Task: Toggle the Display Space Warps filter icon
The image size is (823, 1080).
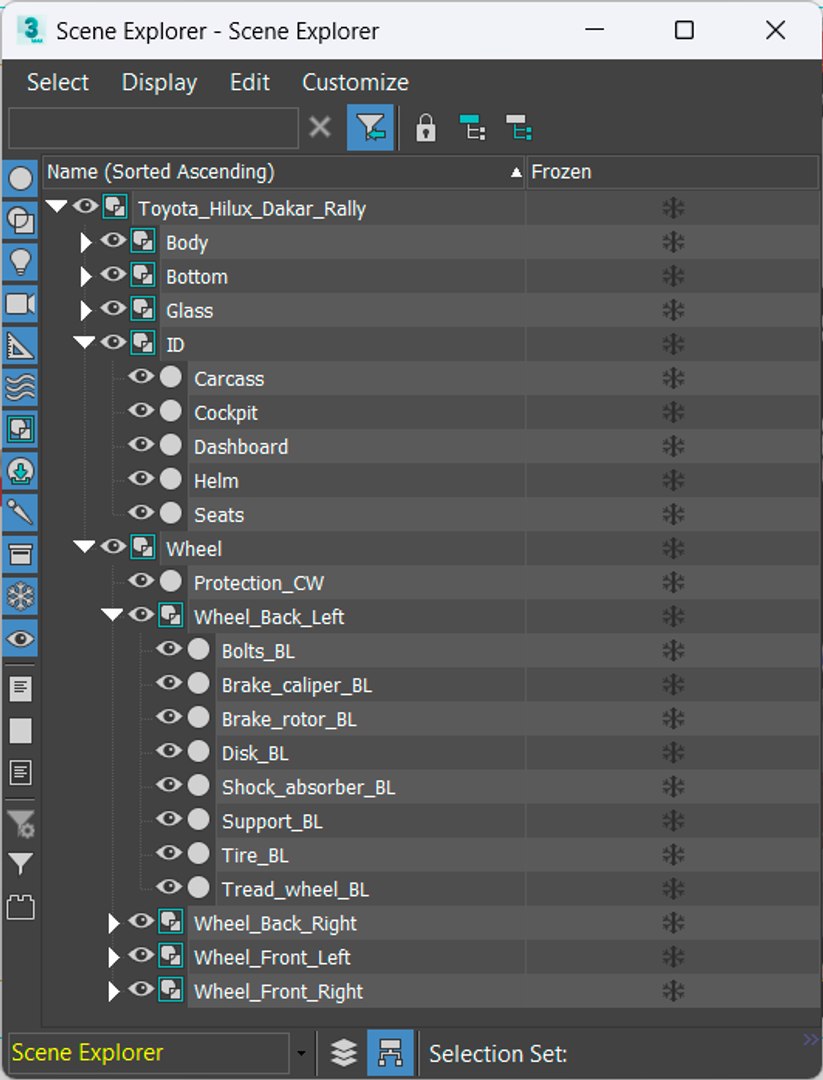Action: 20,388
